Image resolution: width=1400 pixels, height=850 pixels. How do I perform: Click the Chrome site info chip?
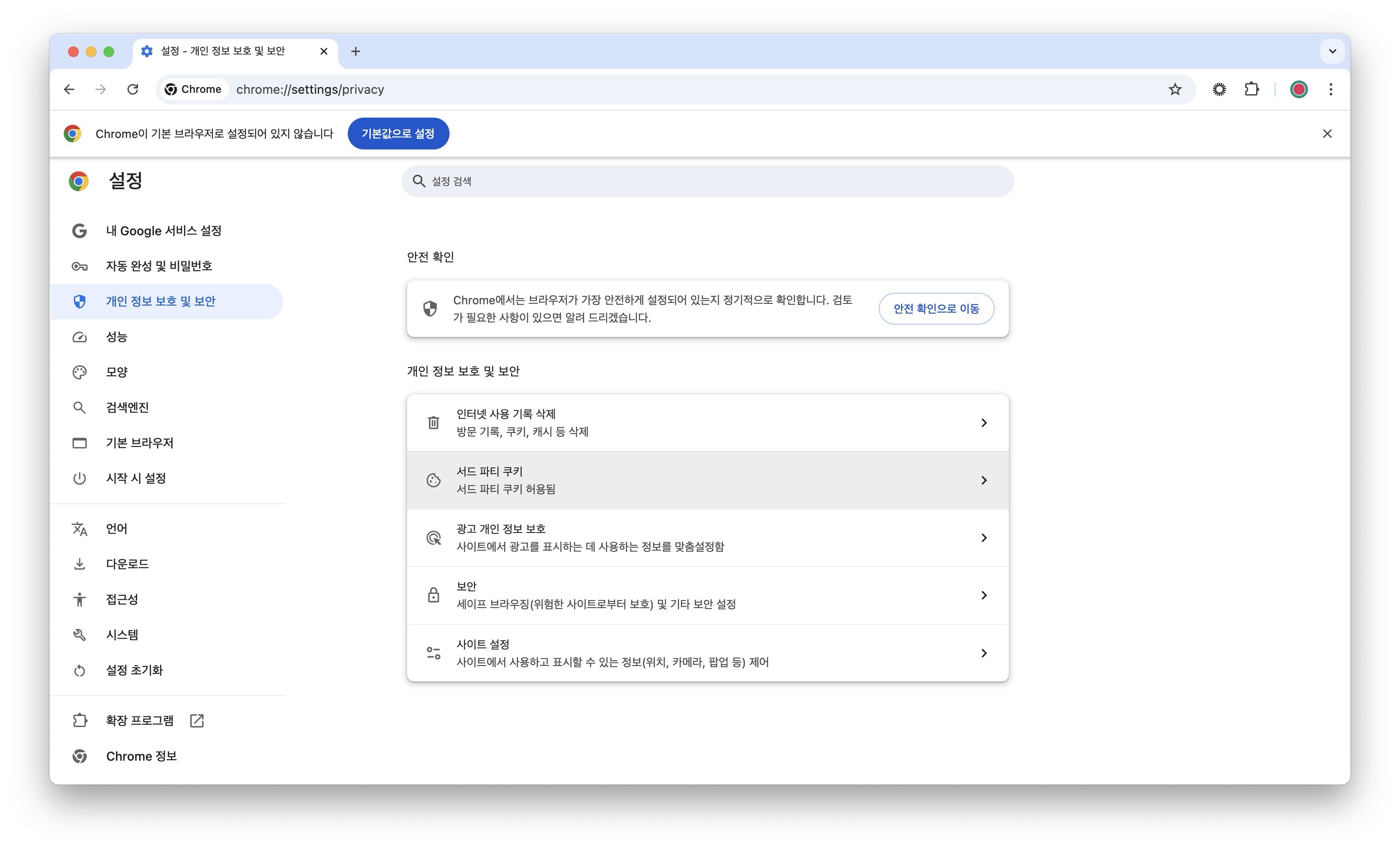tap(193, 89)
